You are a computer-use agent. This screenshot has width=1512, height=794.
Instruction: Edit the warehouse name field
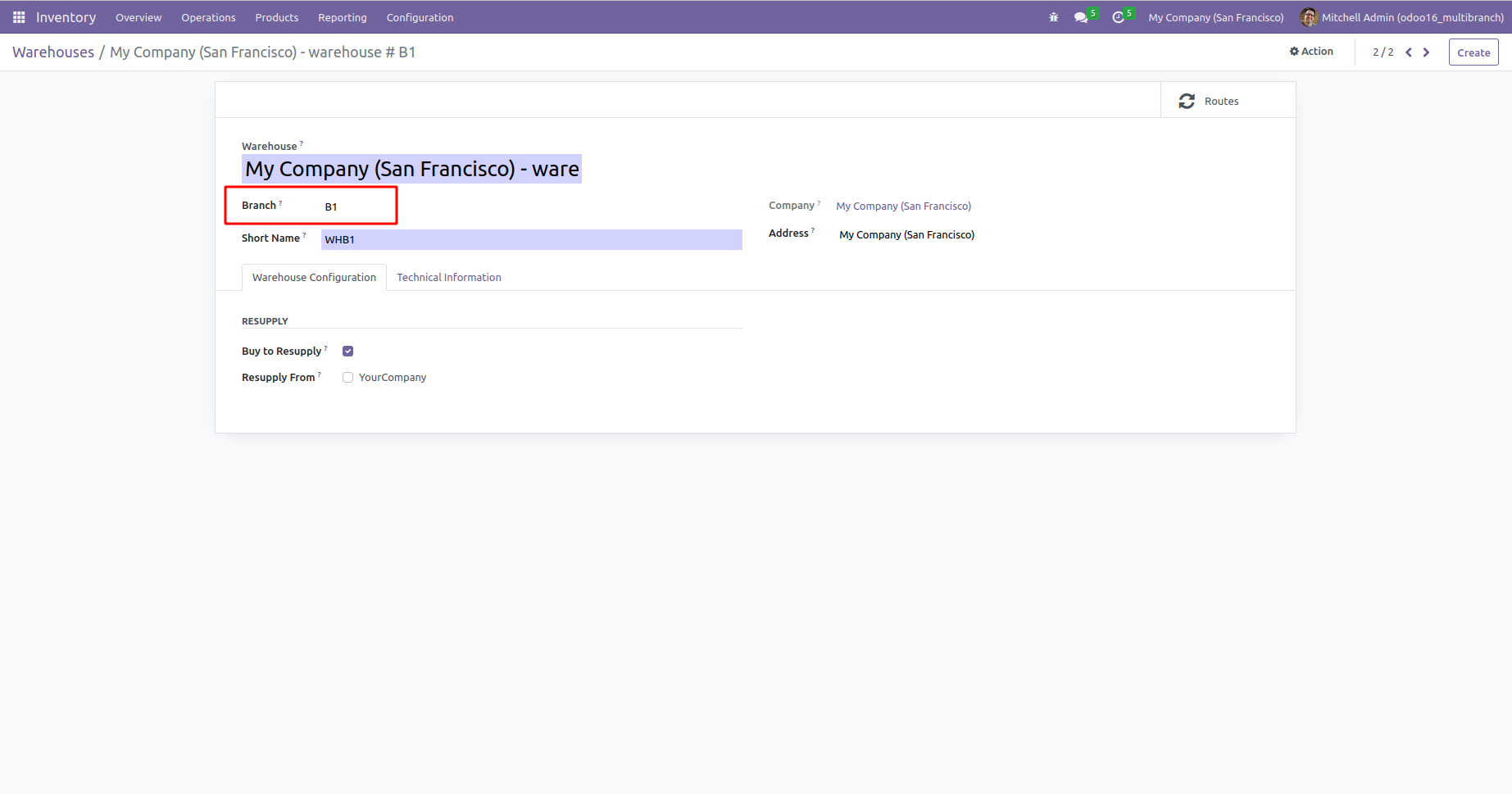pos(411,169)
